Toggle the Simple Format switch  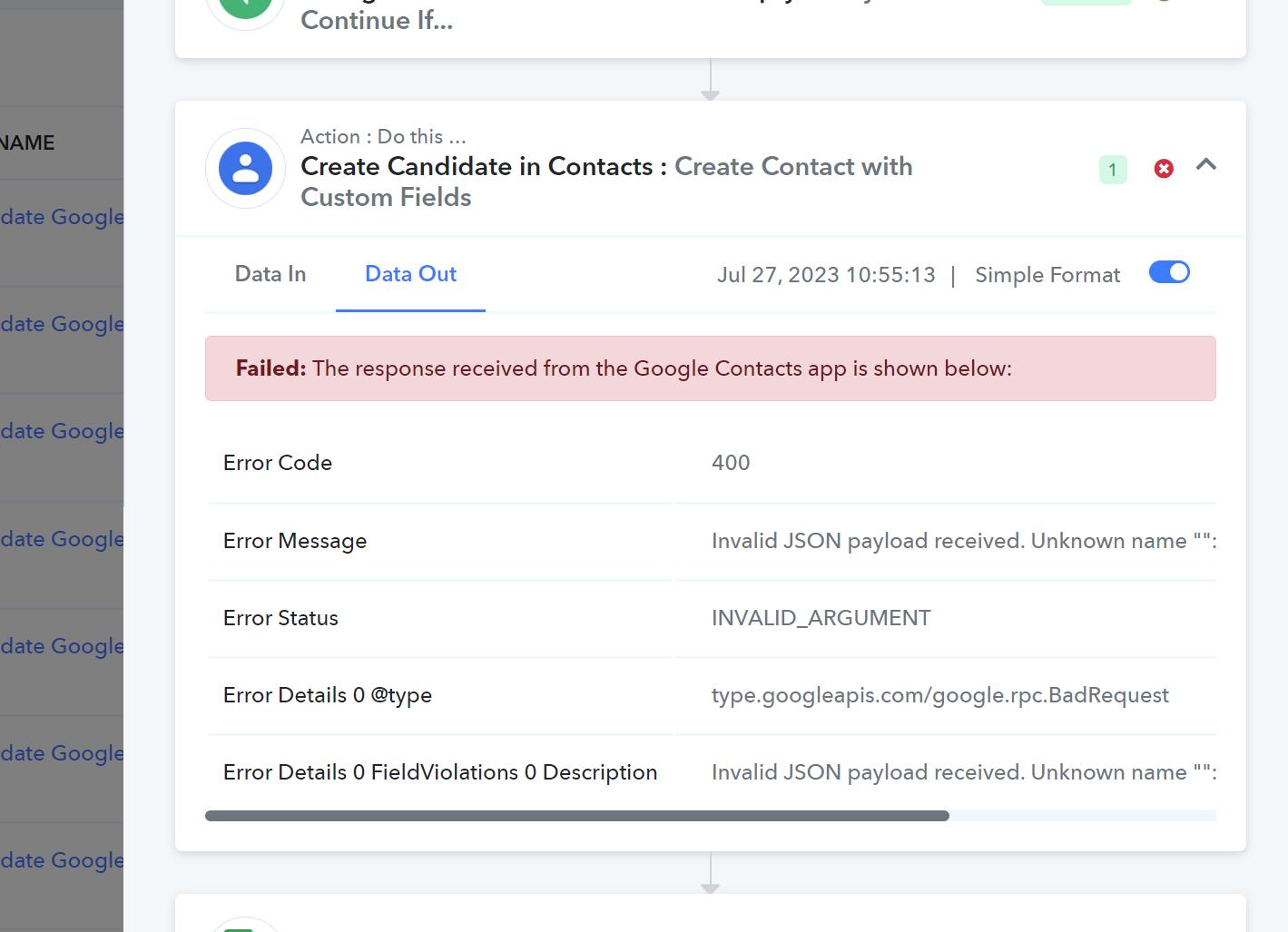point(1169,272)
